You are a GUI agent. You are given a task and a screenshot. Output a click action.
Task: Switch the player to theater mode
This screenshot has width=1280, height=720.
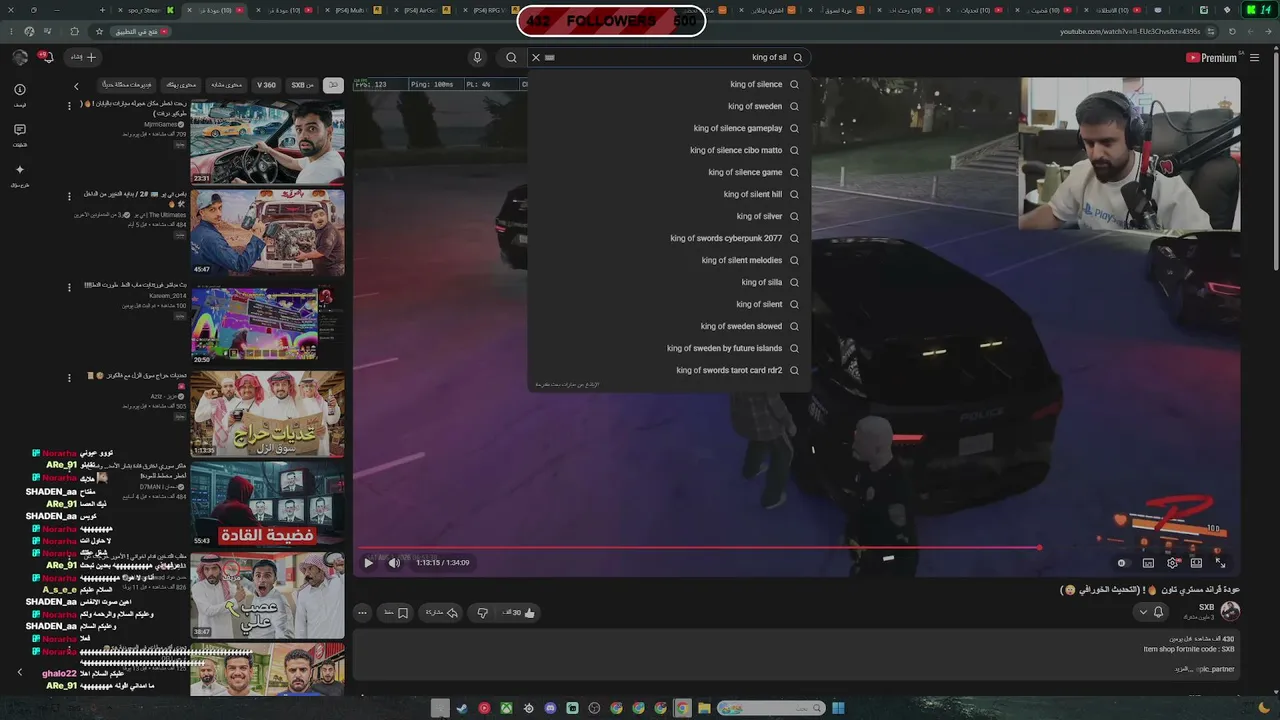pos(1196,563)
